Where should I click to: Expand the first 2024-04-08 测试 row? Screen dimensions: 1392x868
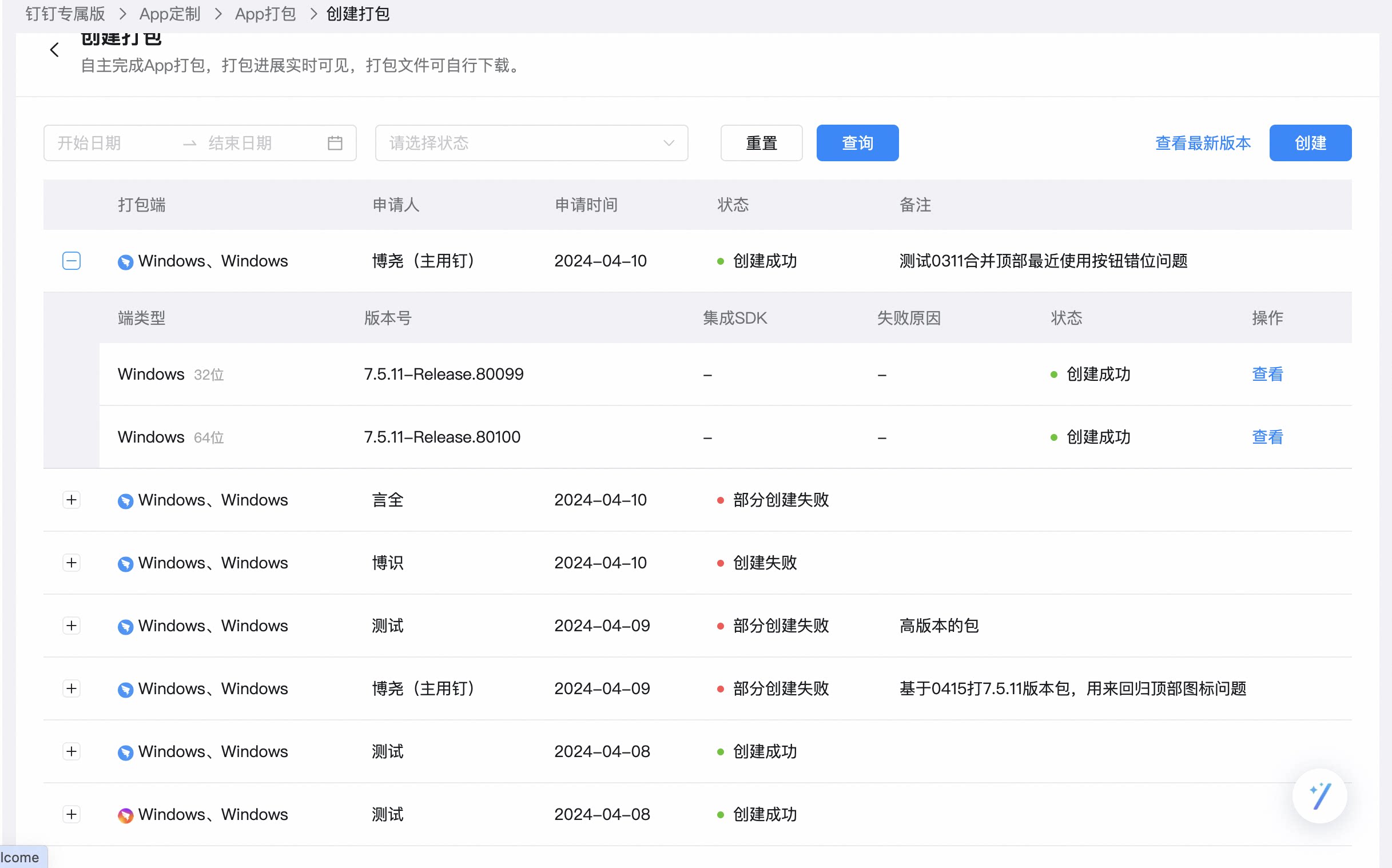(x=71, y=751)
